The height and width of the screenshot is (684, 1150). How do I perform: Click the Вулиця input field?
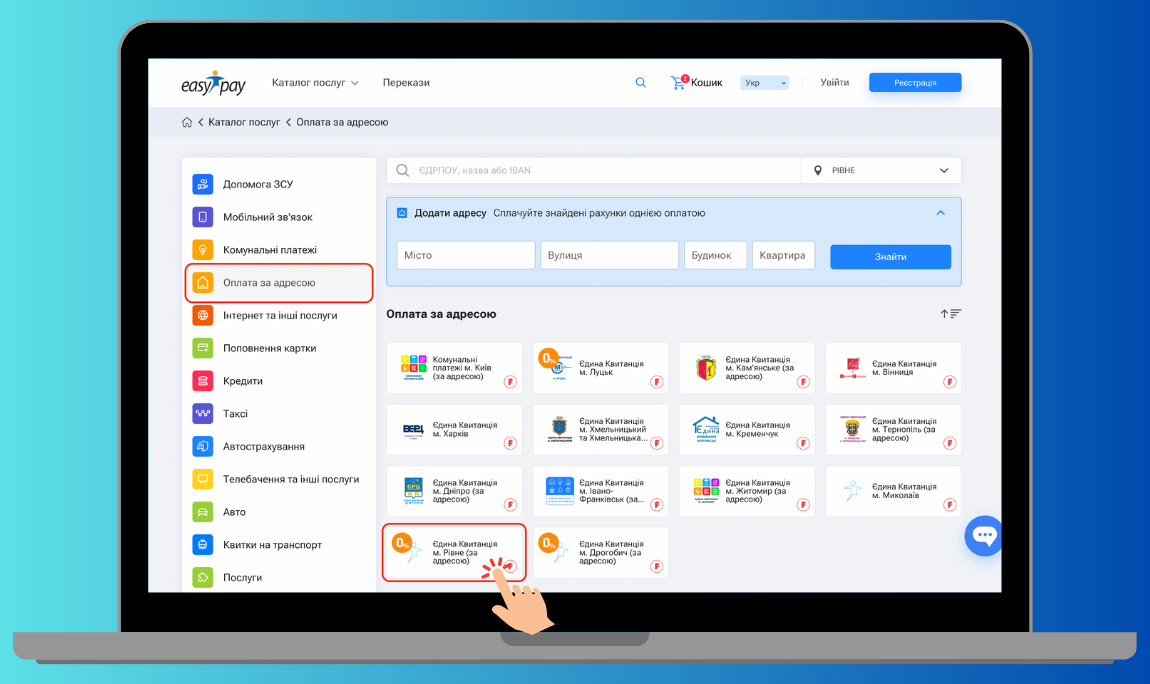coord(609,255)
